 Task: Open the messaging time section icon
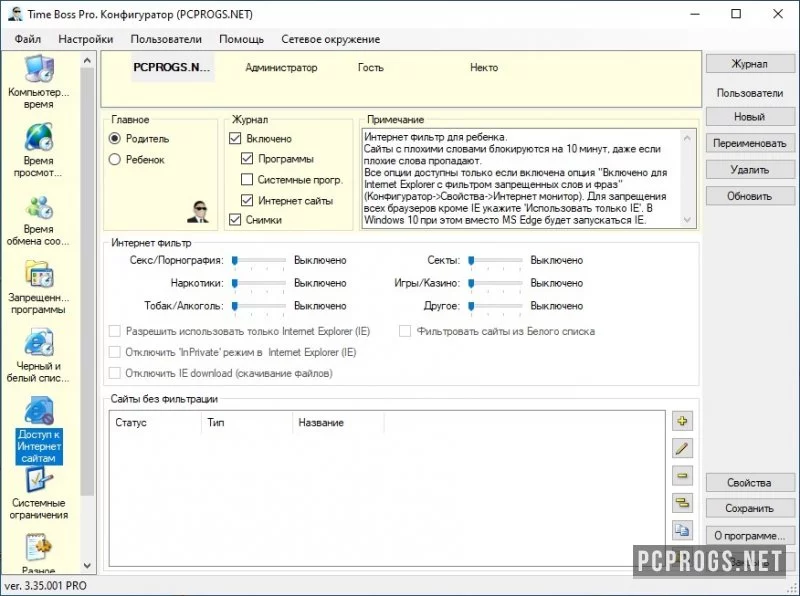39,207
